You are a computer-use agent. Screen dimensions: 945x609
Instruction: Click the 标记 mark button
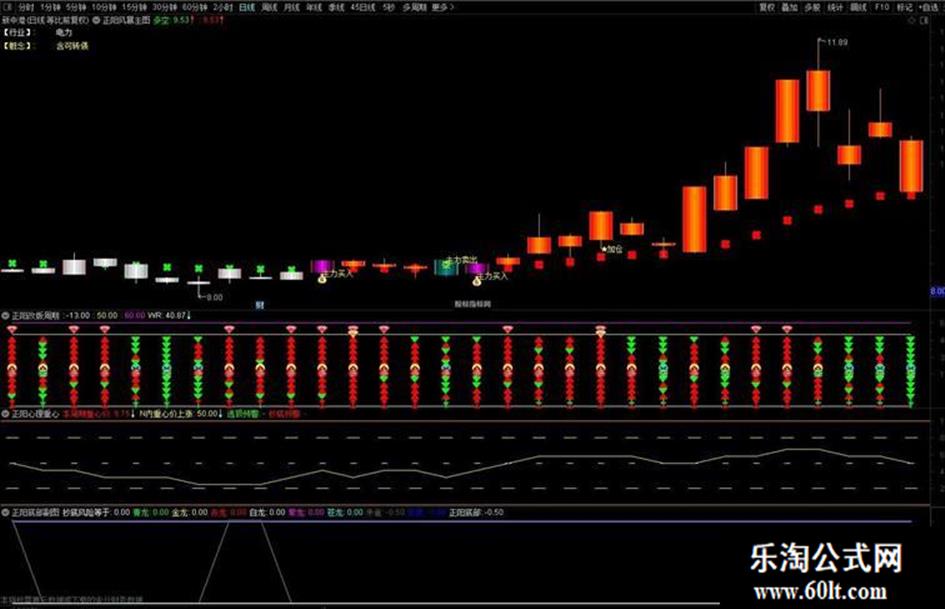(905, 7)
